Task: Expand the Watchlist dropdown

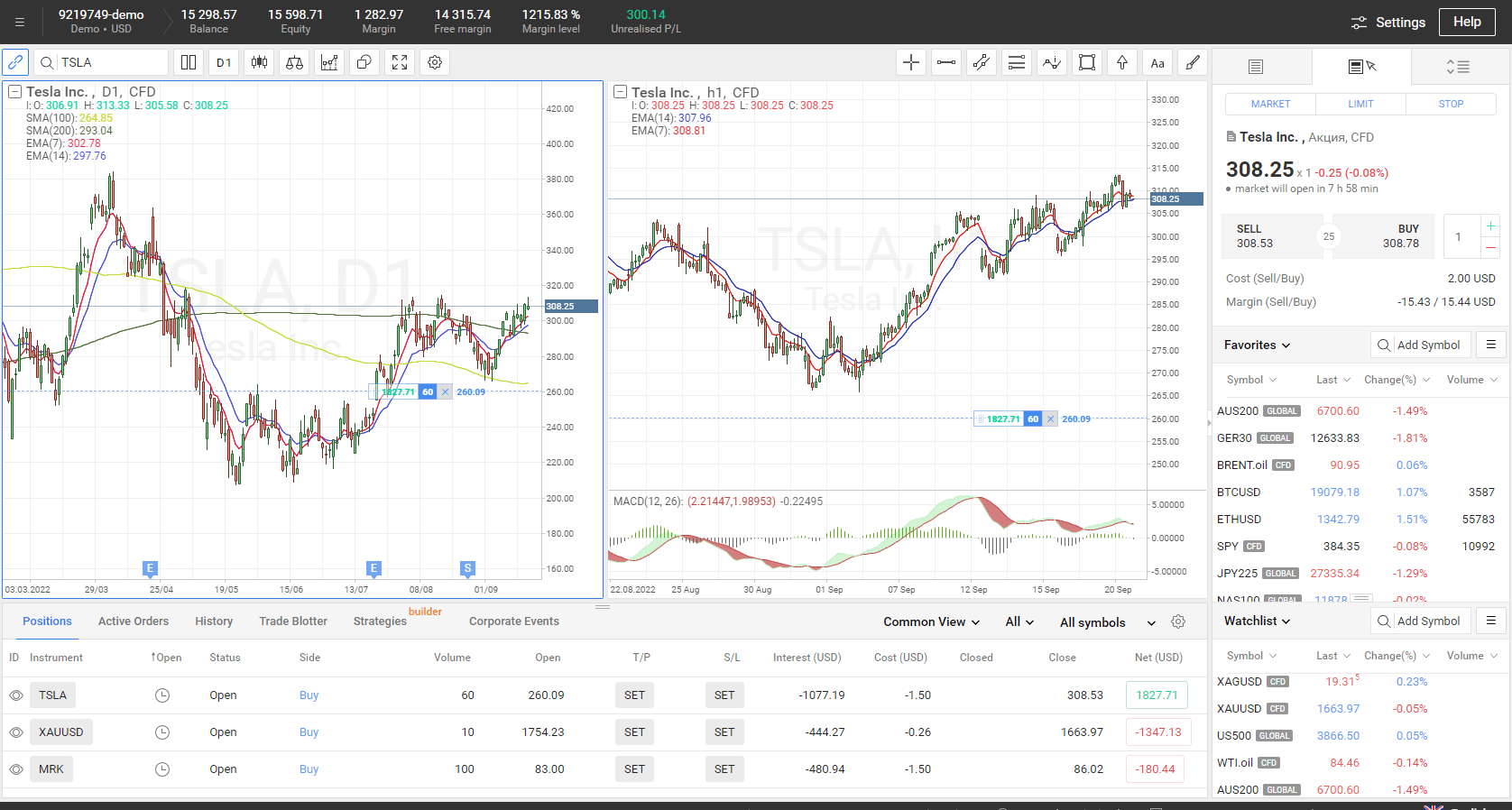Action: [x=1258, y=621]
